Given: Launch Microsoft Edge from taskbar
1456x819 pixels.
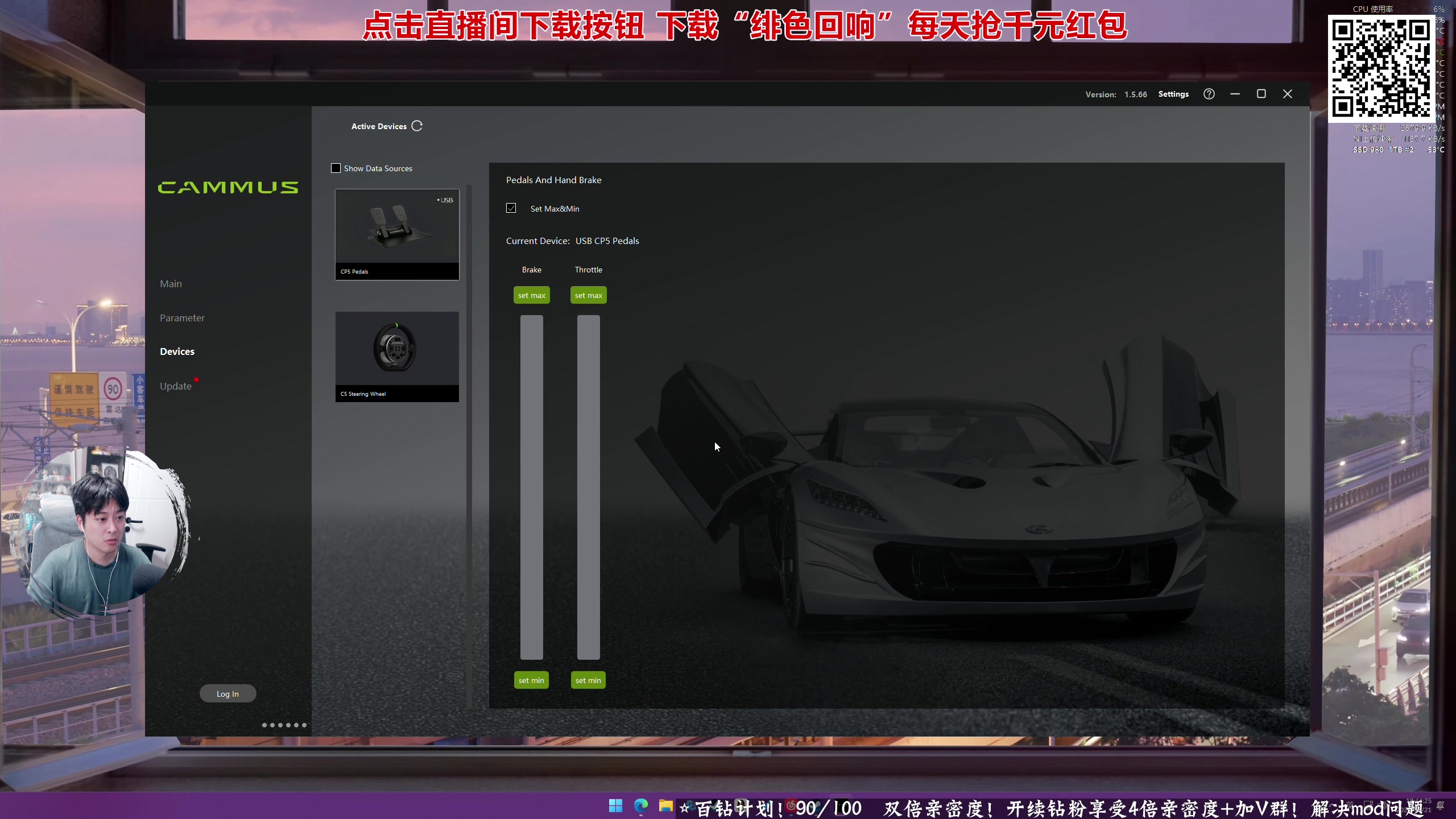Looking at the screenshot, I should pyautogui.click(x=641, y=805).
